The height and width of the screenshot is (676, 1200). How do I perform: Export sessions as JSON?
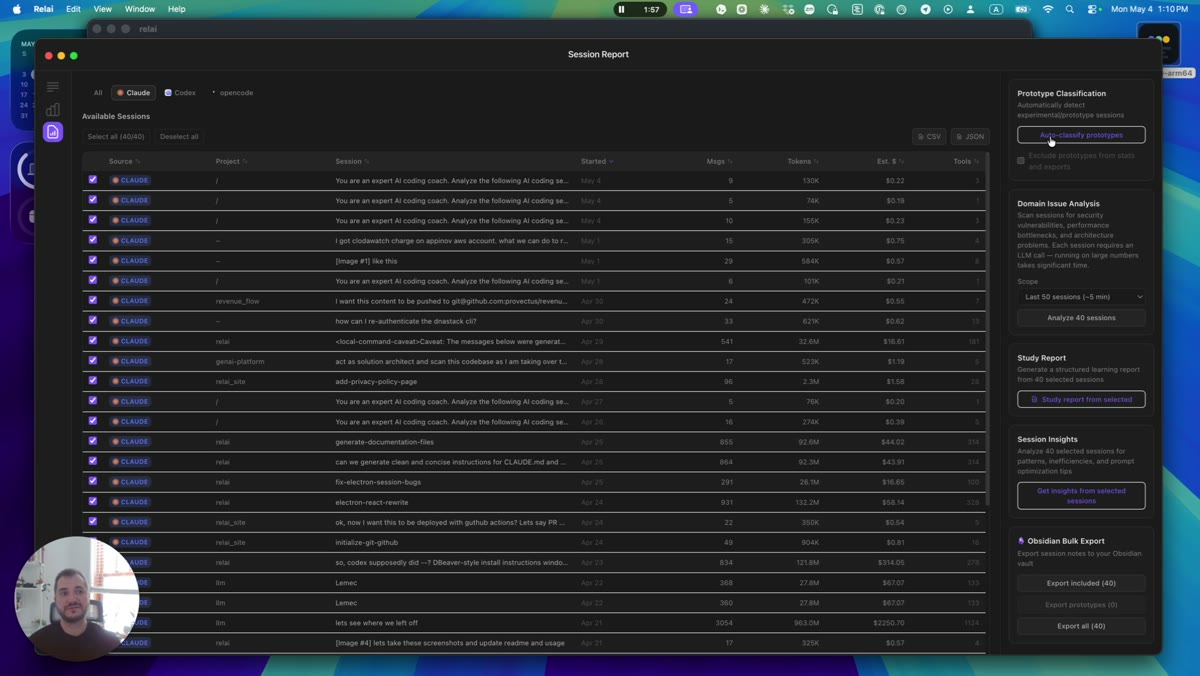pyautogui.click(x=970, y=136)
